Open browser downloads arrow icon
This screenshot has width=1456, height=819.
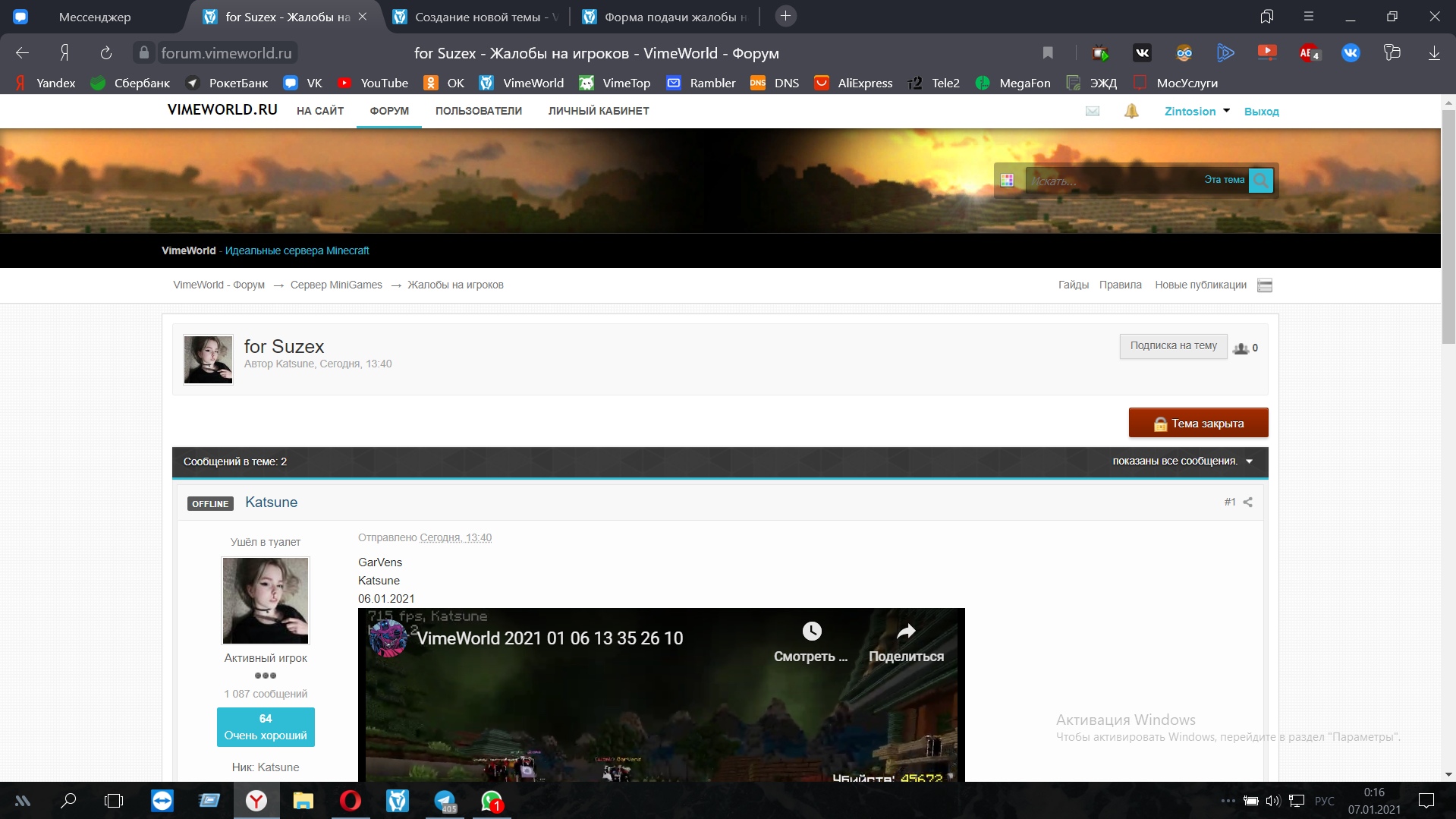1433,53
